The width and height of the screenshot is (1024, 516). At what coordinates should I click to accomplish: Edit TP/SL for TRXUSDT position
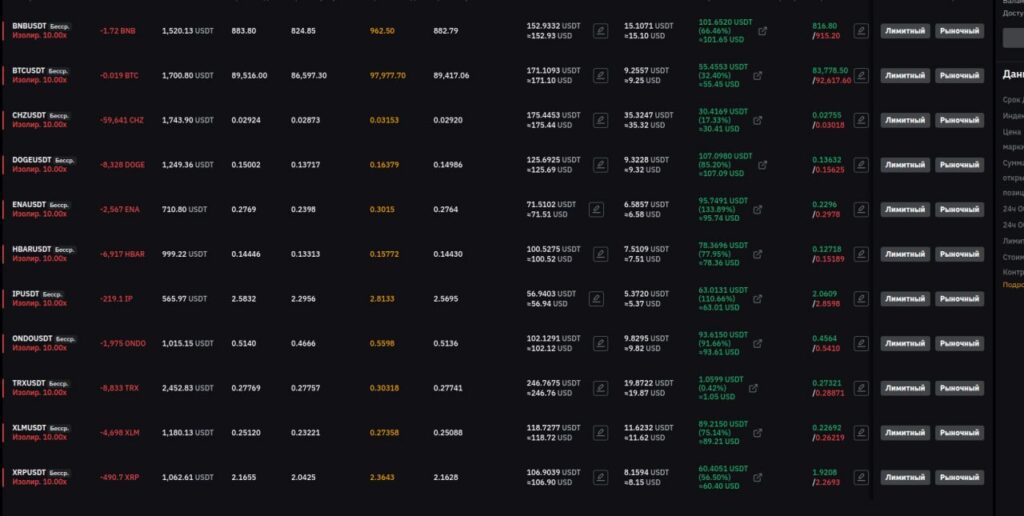coord(861,388)
